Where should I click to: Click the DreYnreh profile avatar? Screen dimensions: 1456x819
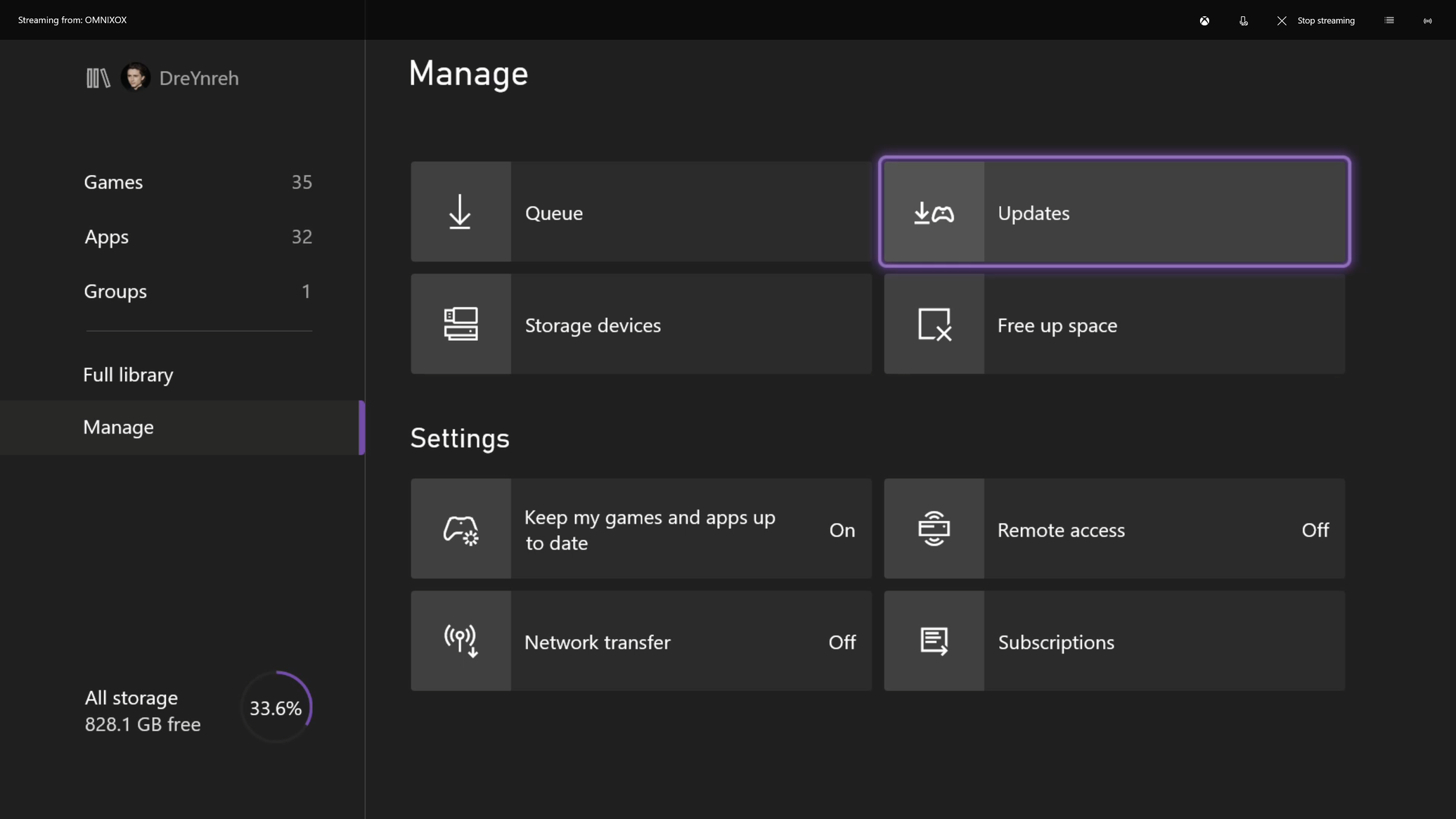(135, 77)
